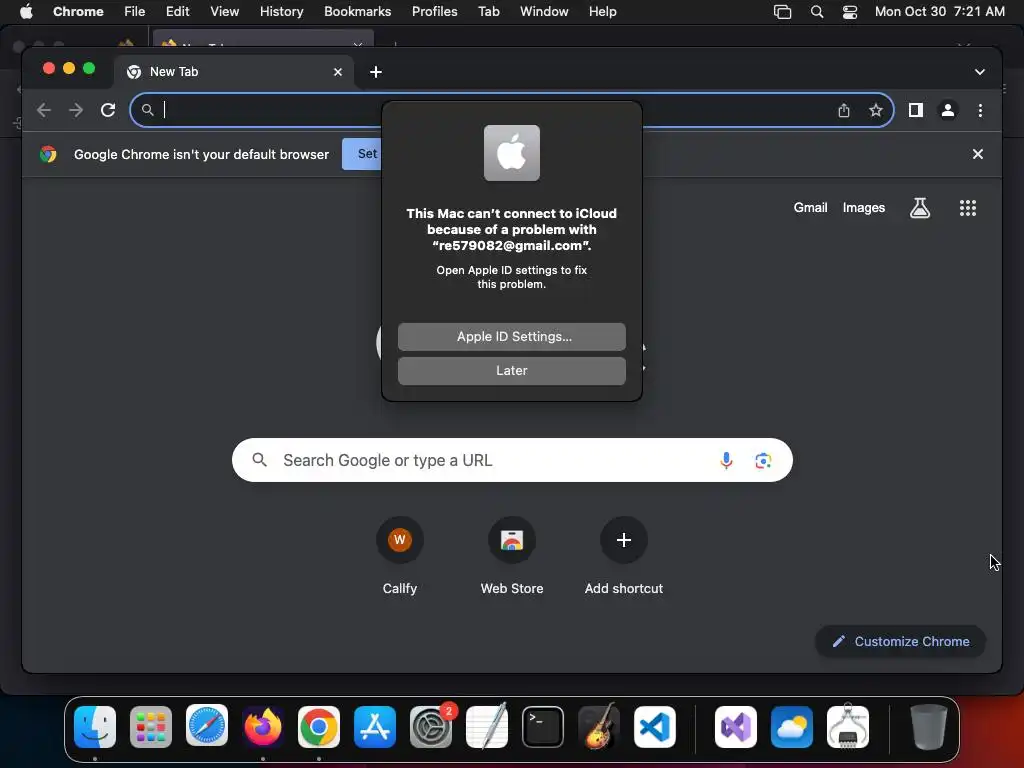Open TextEdit from the Dock
The height and width of the screenshot is (768, 1024).
click(487, 726)
